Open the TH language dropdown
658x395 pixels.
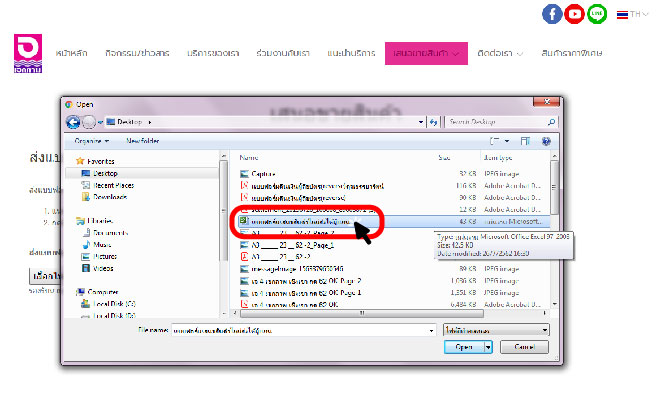click(632, 14)
